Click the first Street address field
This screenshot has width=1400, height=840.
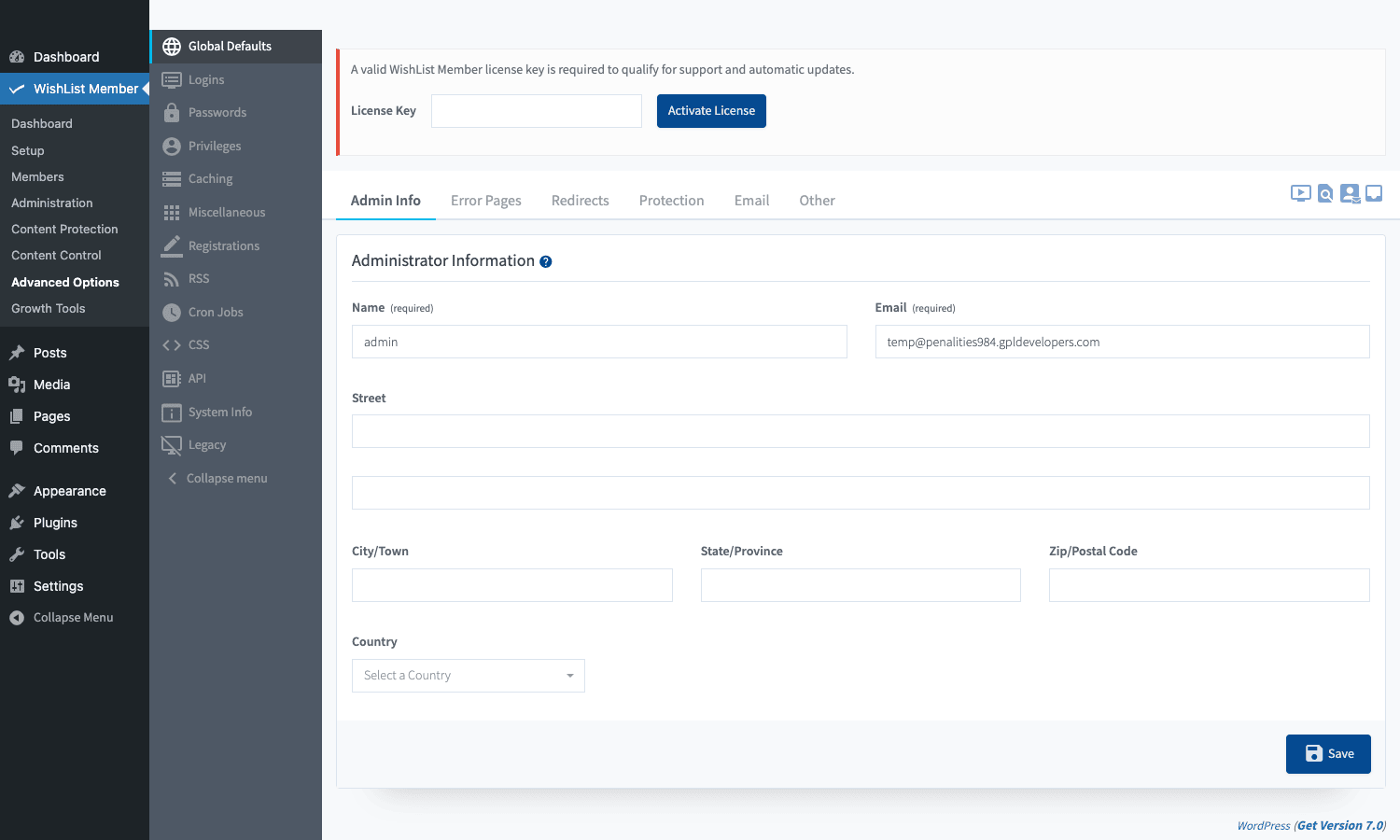[x=861, y=431]
